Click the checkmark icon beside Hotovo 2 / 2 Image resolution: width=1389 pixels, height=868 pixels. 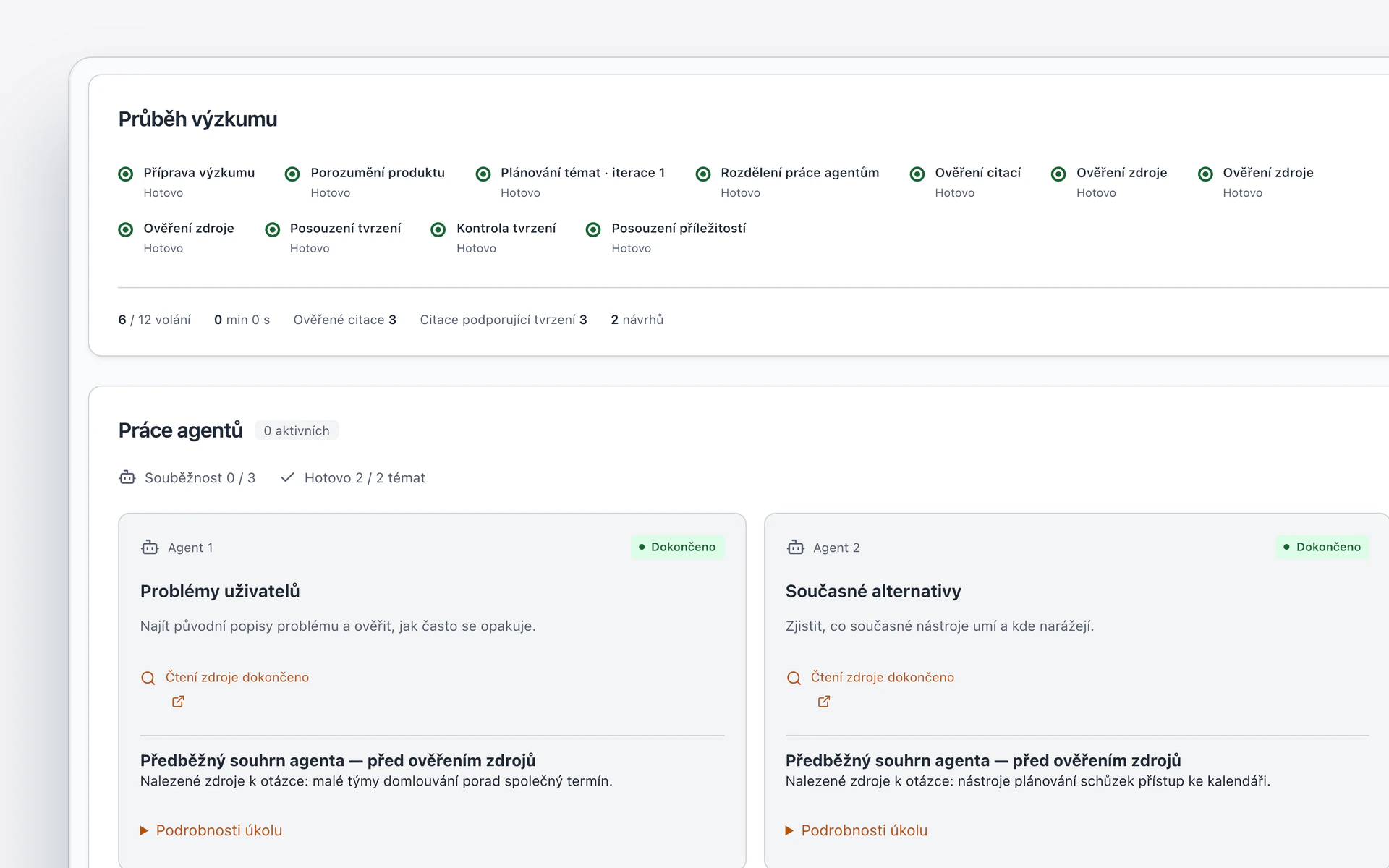click(287, 477)
